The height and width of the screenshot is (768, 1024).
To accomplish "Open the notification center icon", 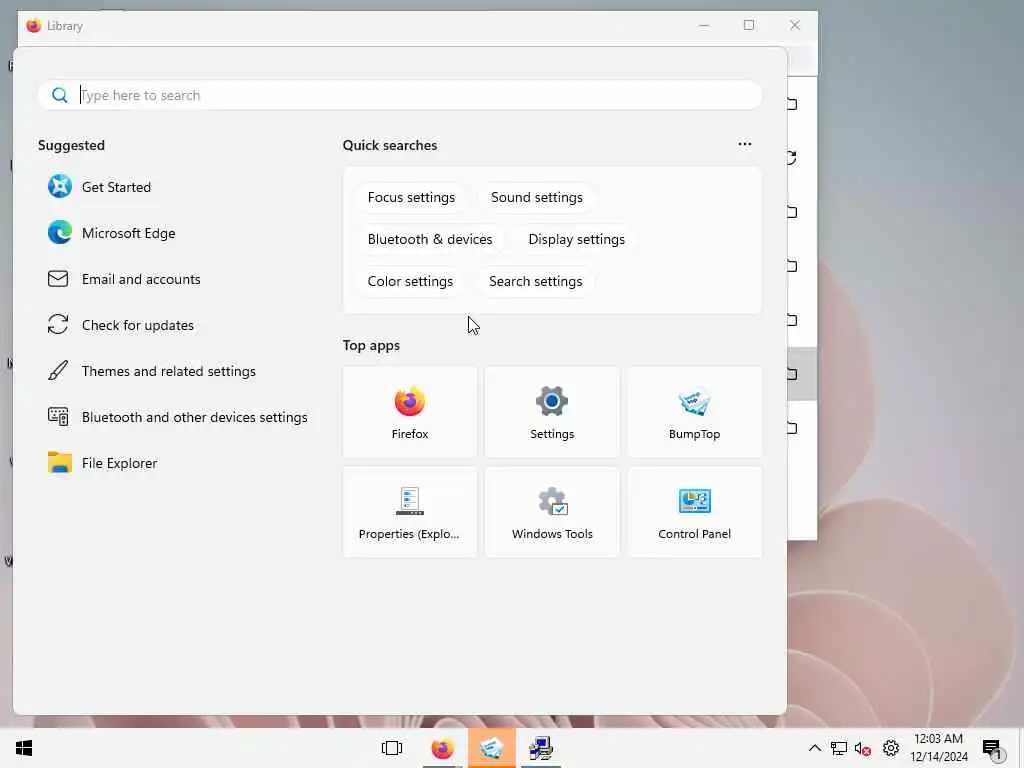I will [992, 748].
